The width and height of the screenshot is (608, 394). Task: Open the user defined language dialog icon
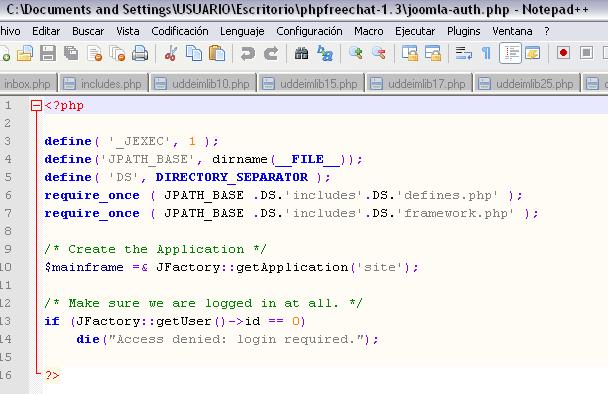pyautogui.click(x=533, y=53)
